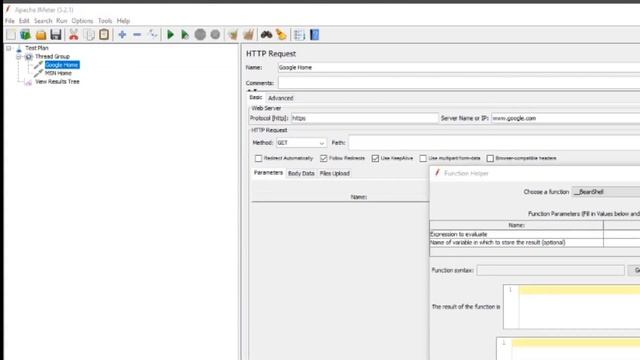
Task: Clear results with single broom icon
Action: (233, 35)
